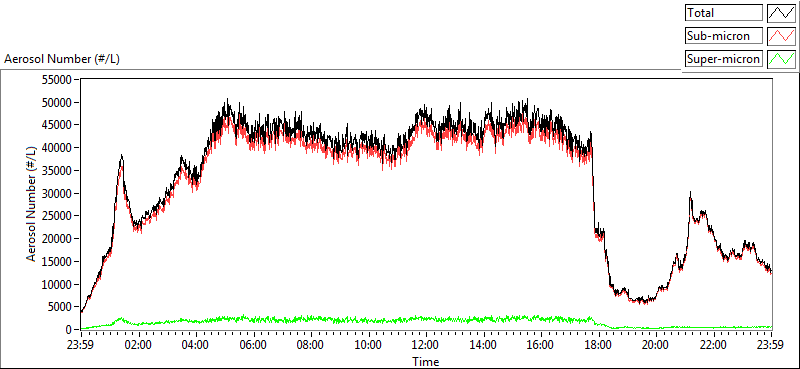Click the 50000 y-axis value
800x369 pixels.
(x=57, y=102)
